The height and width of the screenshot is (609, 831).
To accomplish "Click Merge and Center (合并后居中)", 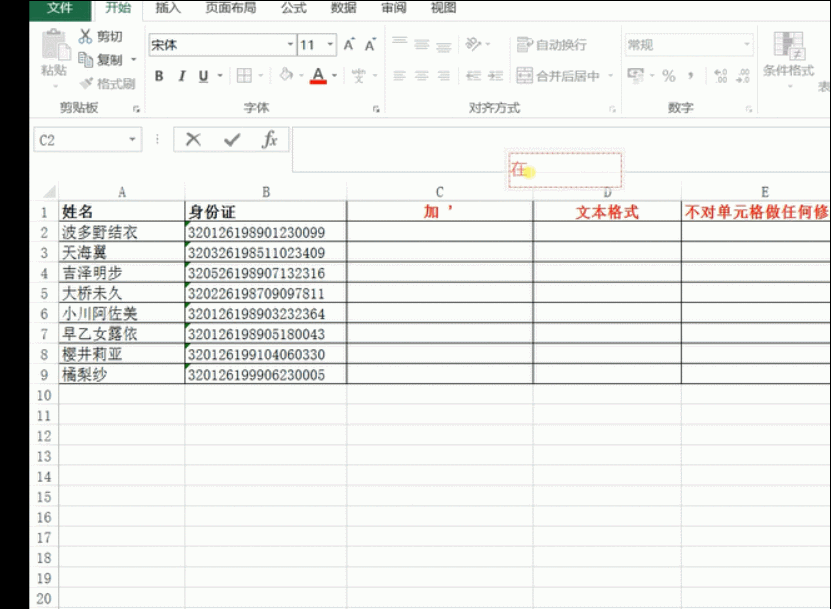I will (x=558, y=76).
